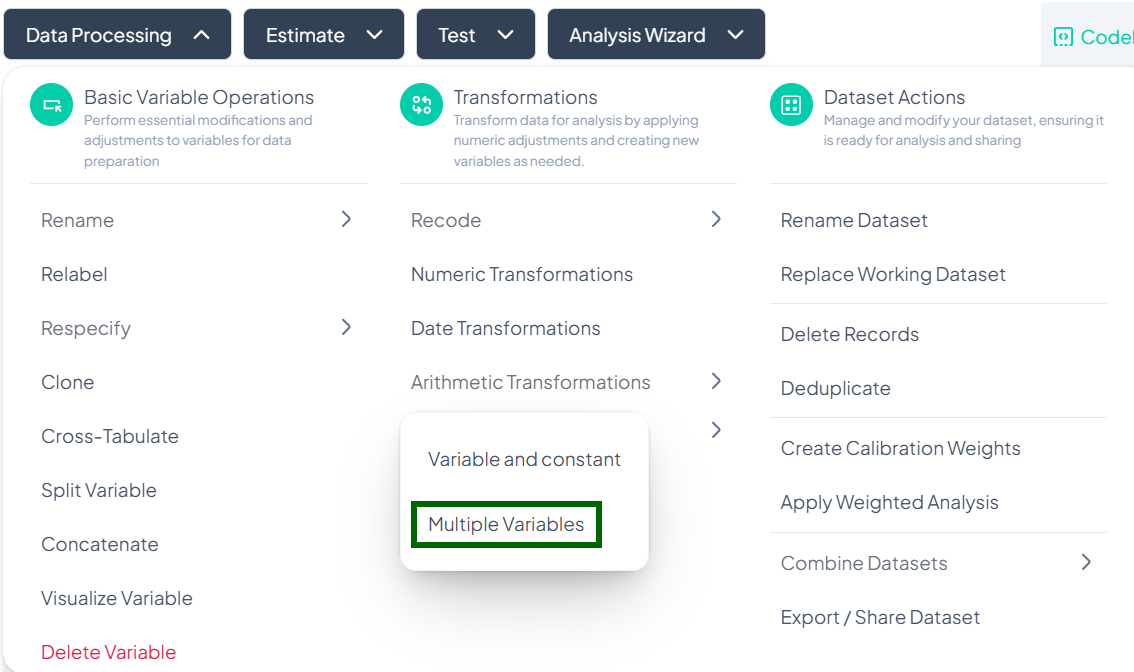Click the Transformations section icon
Screen dimensions: 1134x672
pyautogui.click(x=421, y=105)
